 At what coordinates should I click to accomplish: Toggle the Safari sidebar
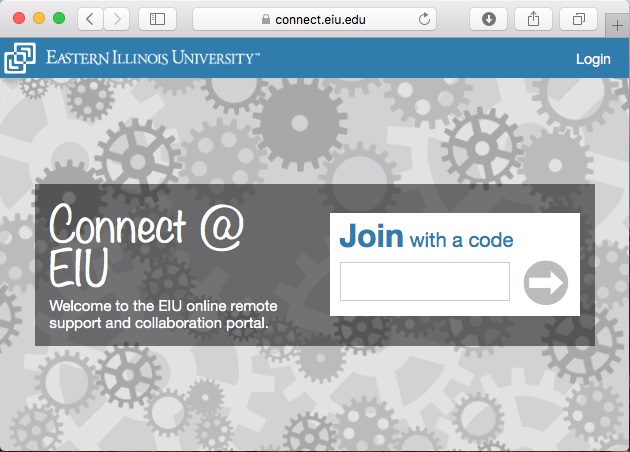coord(157,19)
